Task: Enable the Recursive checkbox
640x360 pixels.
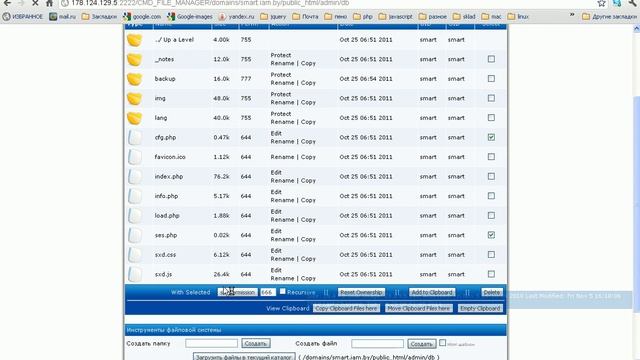Action: [282, 291]
